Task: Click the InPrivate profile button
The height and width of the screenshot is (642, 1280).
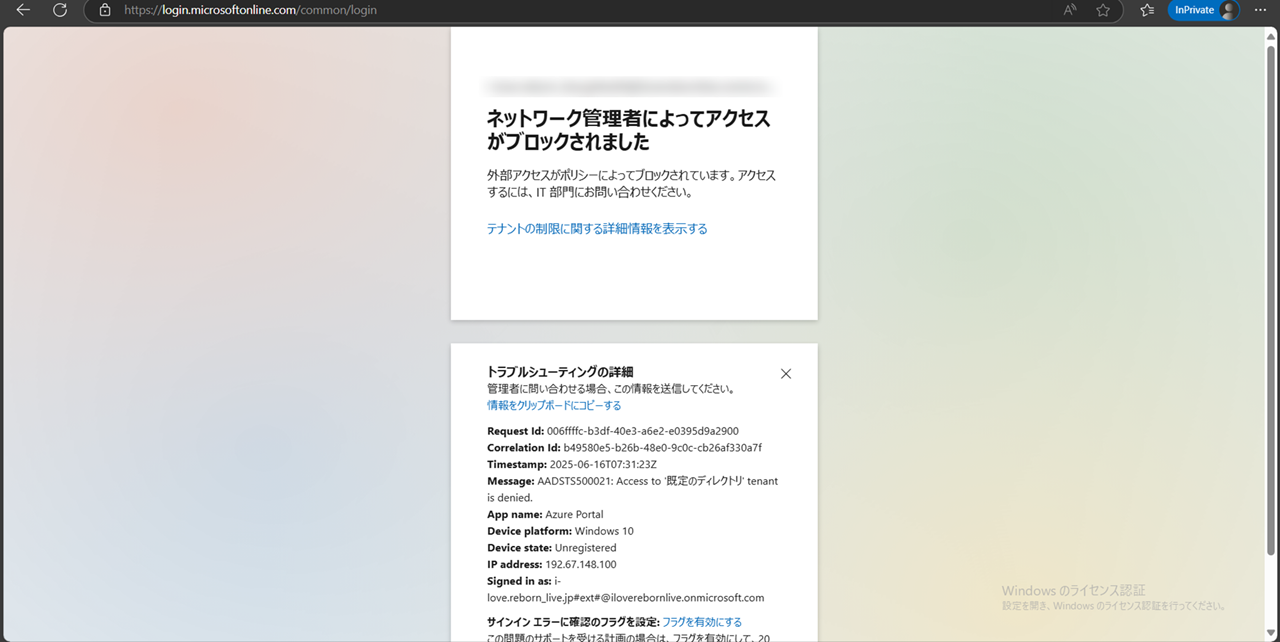Action: (x=1204, y=10)
